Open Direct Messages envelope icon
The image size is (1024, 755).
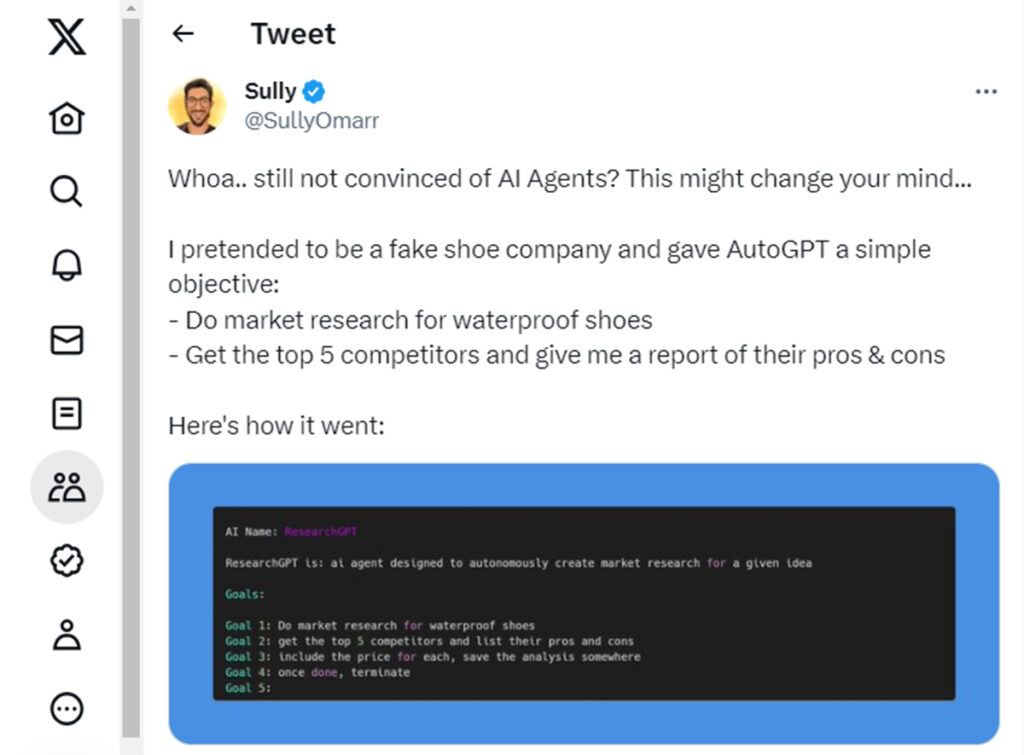tap(65, 339)
